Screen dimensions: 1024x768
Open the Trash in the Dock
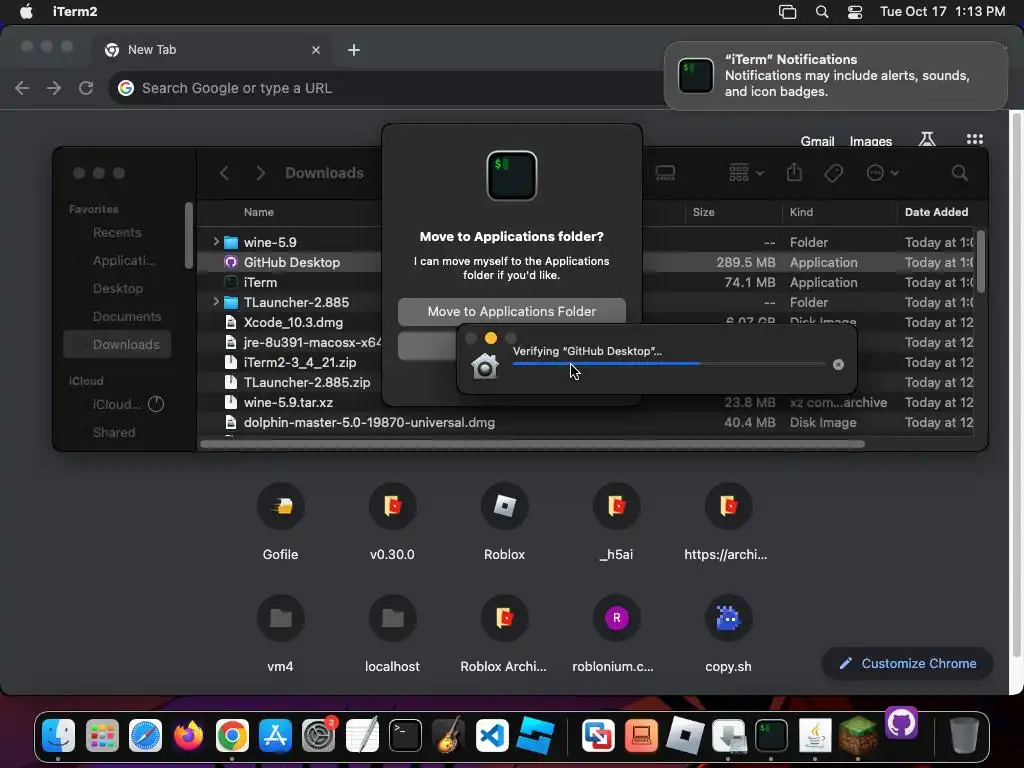pyautogui.click(x=964, y=736)
